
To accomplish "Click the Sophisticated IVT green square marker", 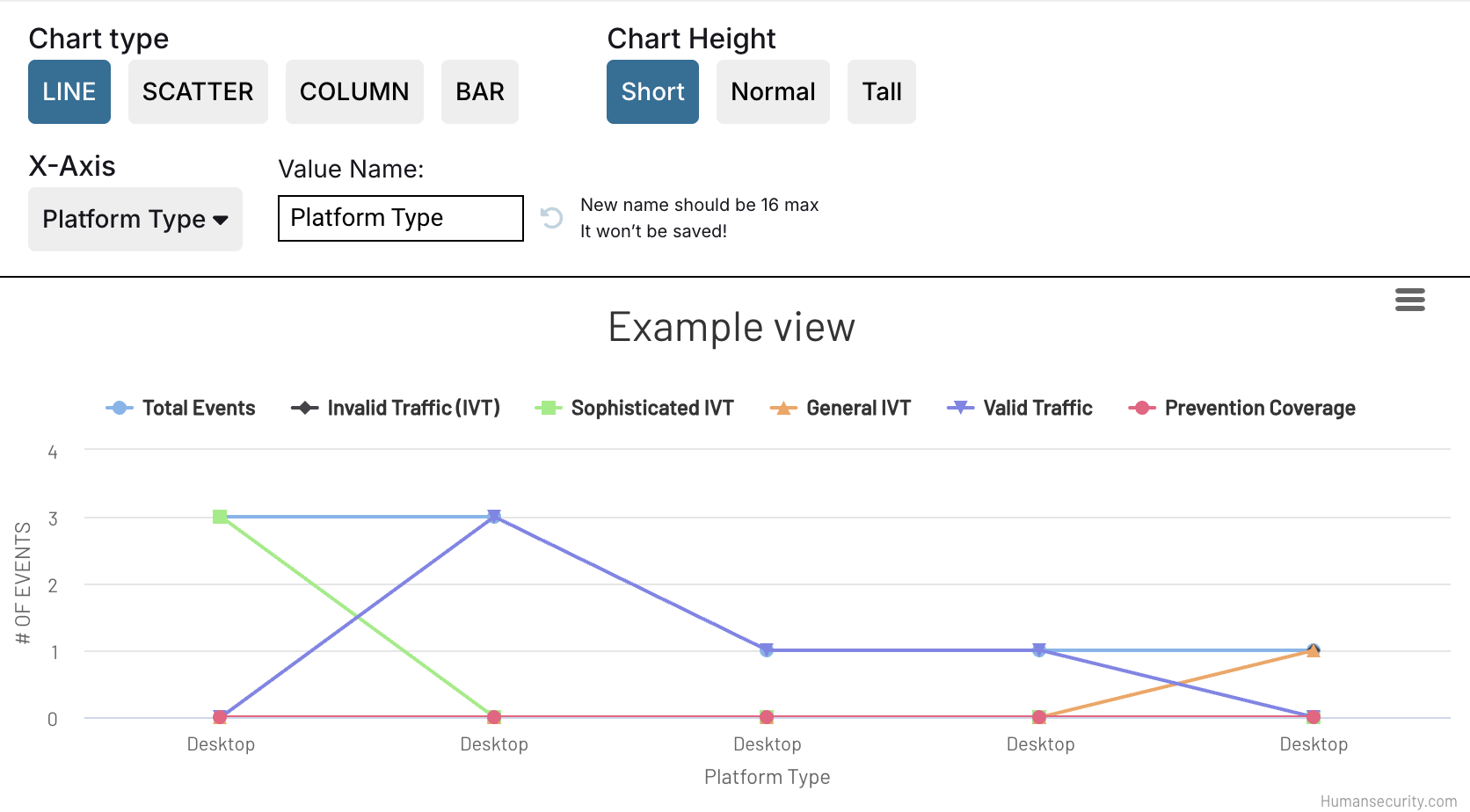I will pyautogui.click(x=544, y=407).
